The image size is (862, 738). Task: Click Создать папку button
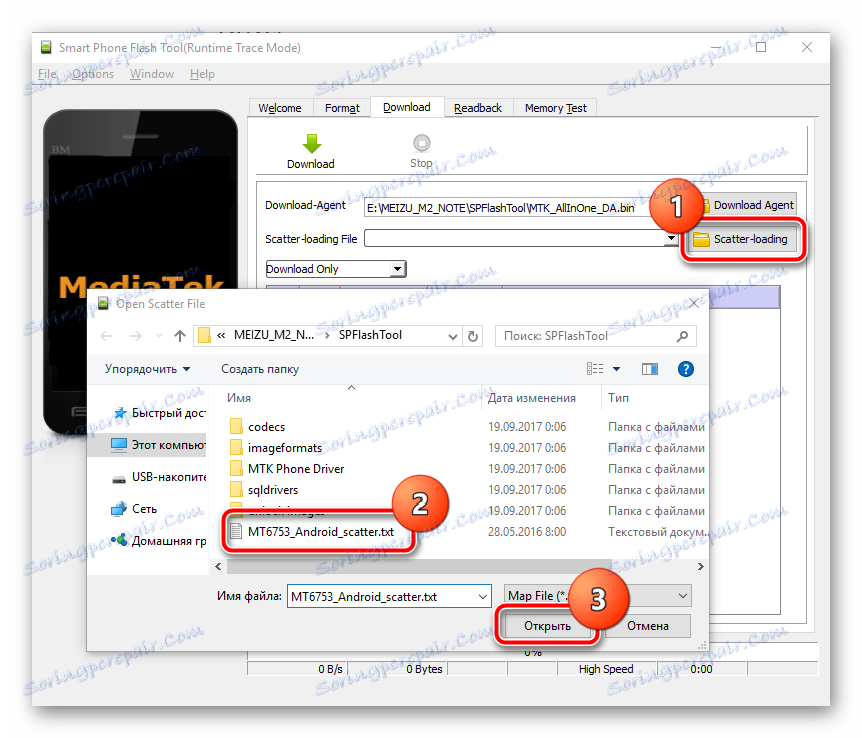[260, 369]
